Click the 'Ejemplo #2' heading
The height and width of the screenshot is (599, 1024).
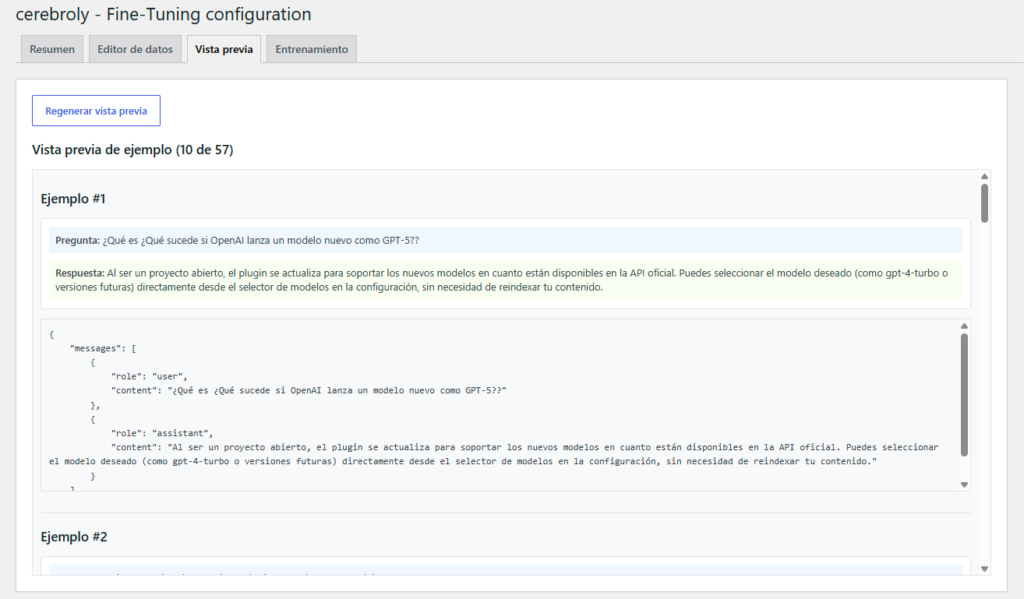[x=74, y=537]
